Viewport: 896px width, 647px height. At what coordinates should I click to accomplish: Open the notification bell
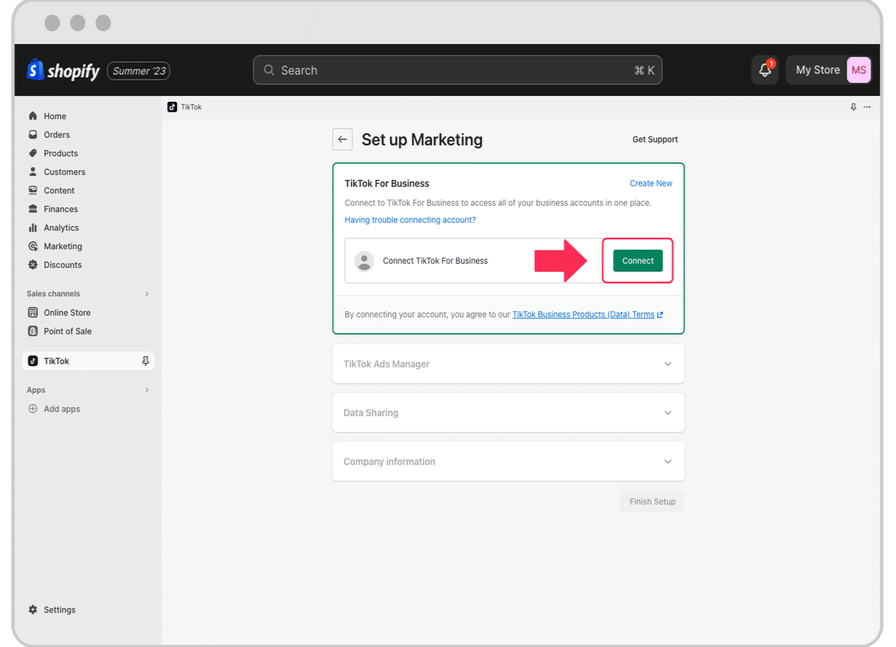pyautogui.click(x=763, y=69)
